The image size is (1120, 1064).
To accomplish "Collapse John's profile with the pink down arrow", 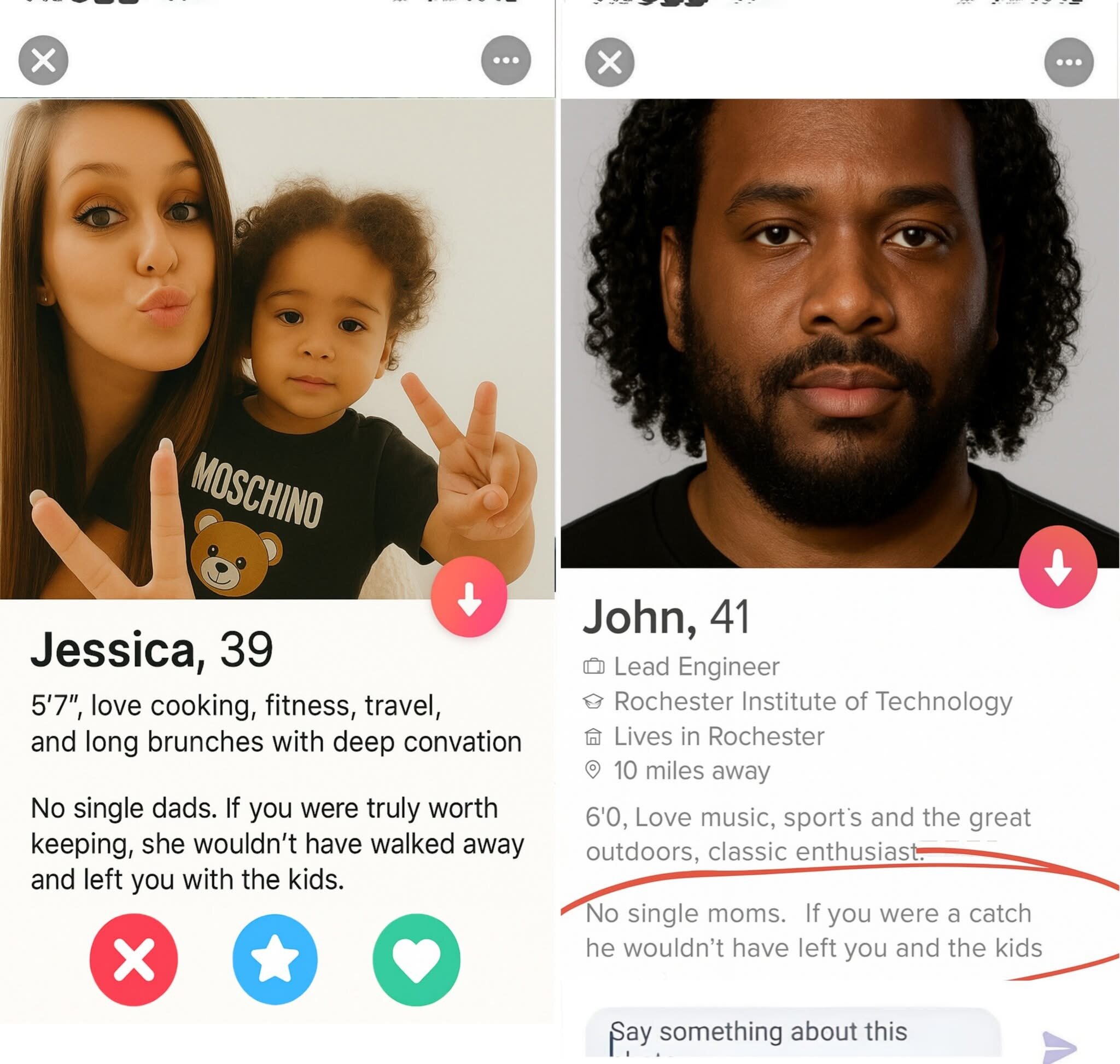I will [1058, 567].
